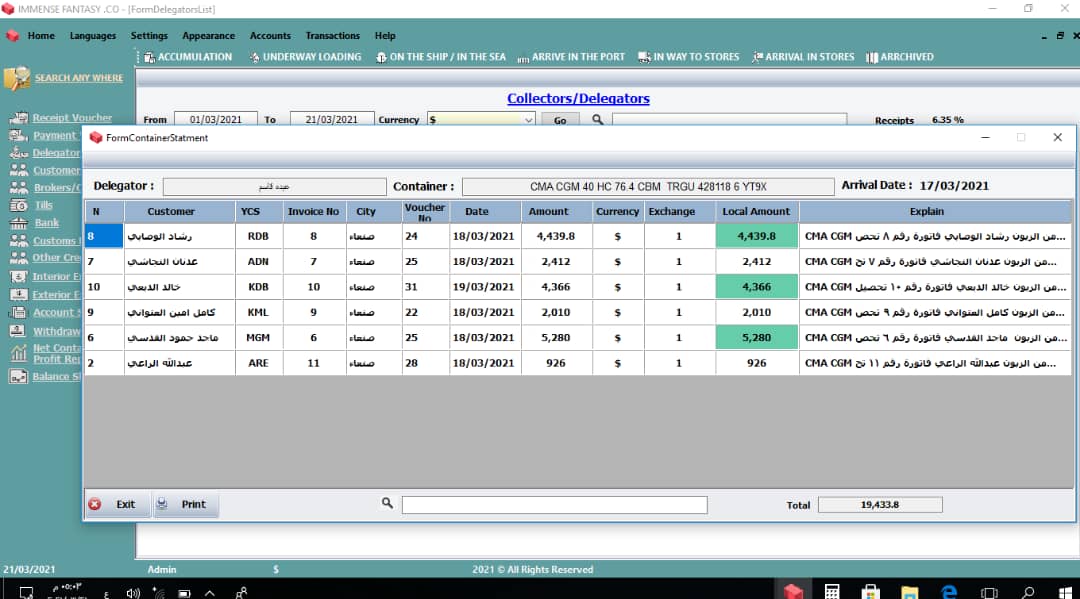Click the volume speaker icon in taskbar
Image resolution: width=1080 pixels, height=599 pixels.
tap(133, 593)
